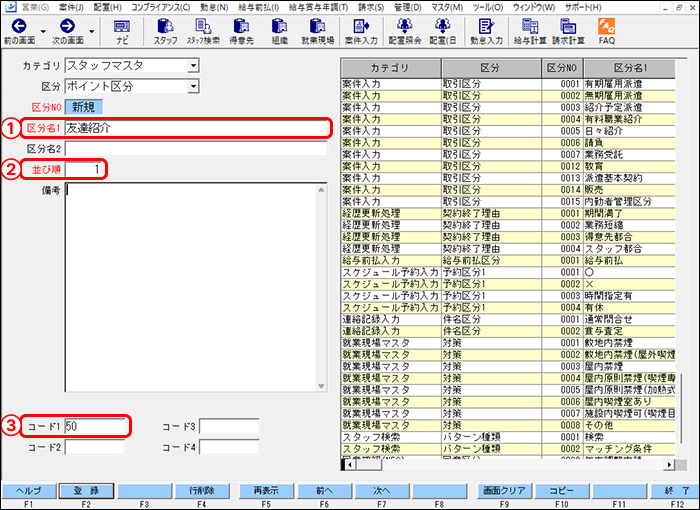Click the コピー F10 button
700x510 pixels.
562,491
